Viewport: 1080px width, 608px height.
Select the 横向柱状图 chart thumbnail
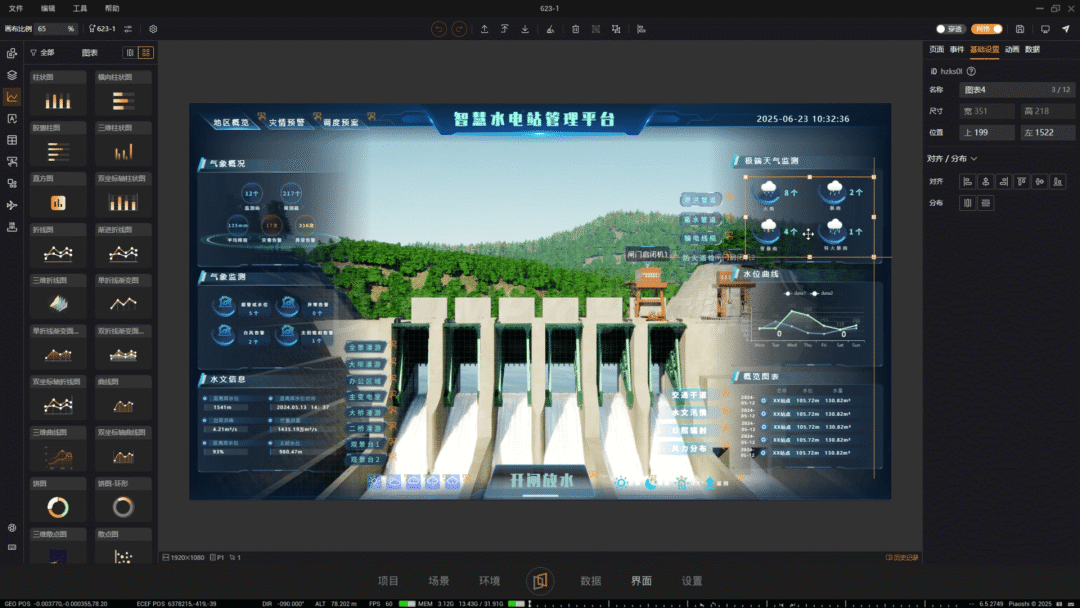pyautogui.click(x=123, y=93)
